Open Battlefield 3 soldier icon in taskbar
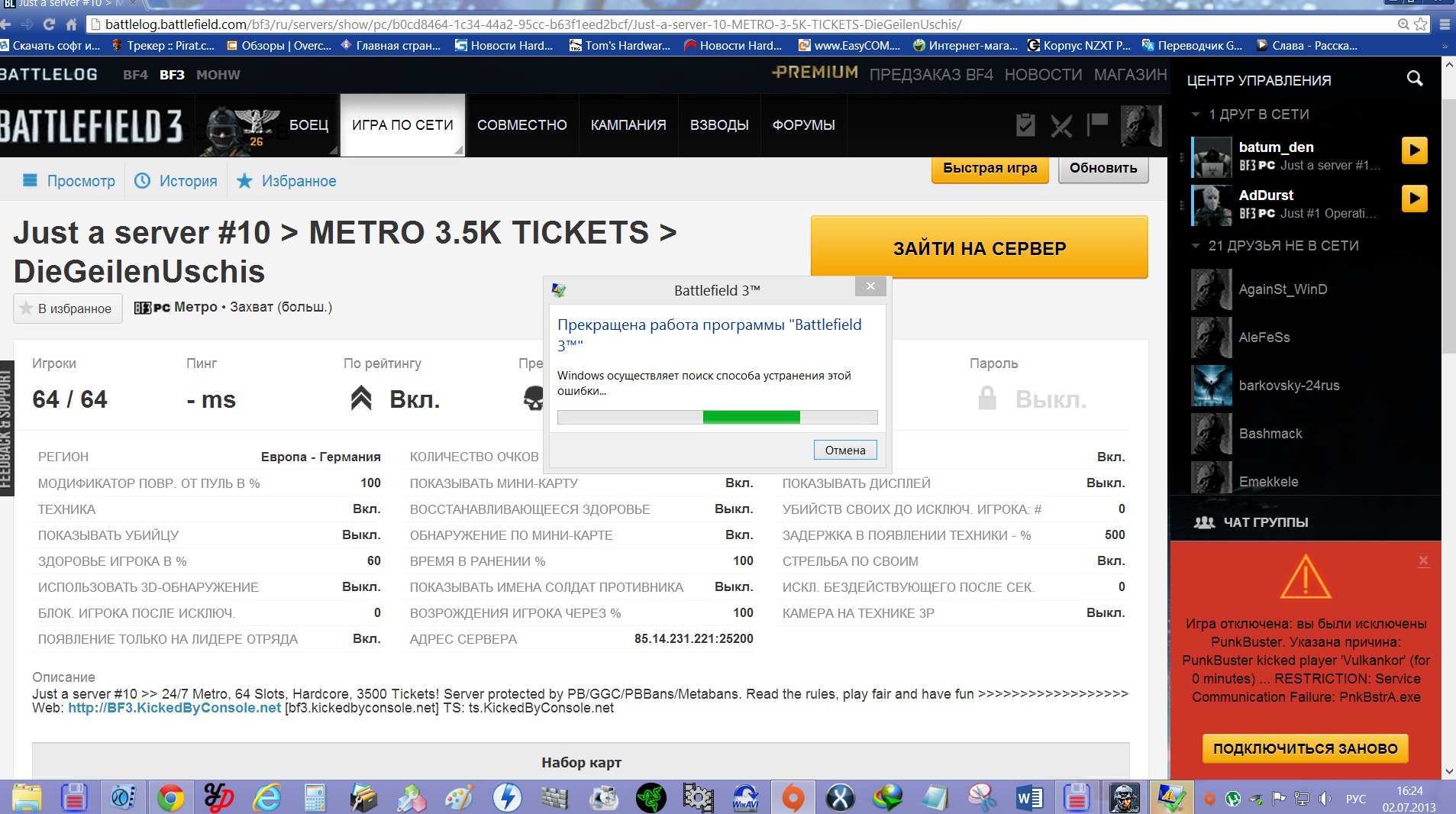 coord(1124,798)
